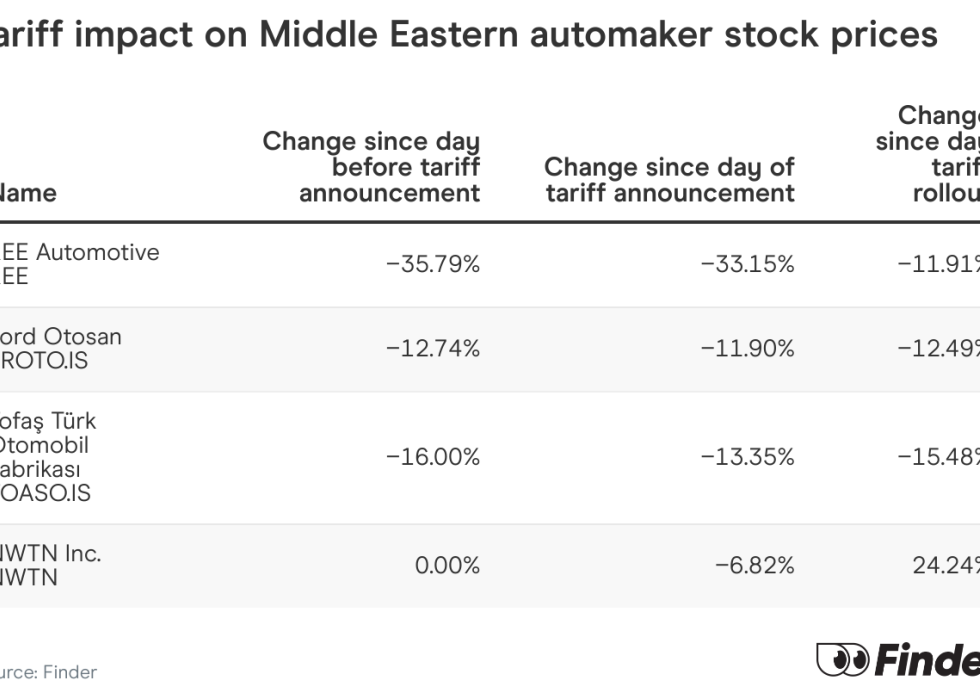
Task: Click the −12.74% value cell
Action: [x=433, y=348]
